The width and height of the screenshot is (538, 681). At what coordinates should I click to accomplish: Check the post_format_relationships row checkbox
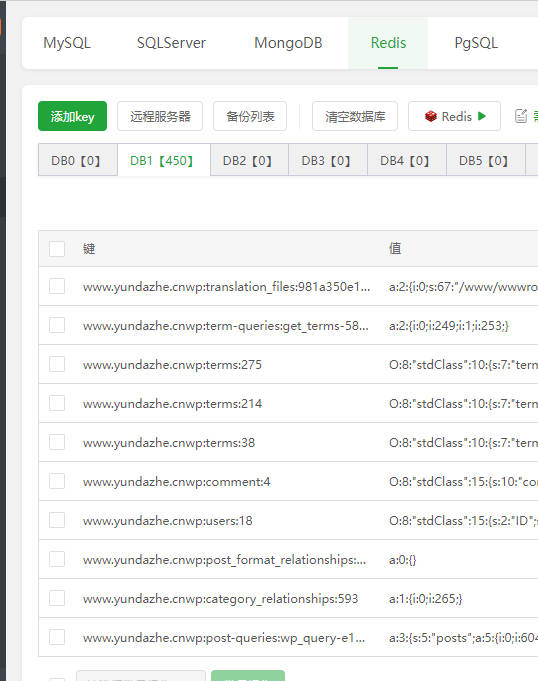[57, 559]
